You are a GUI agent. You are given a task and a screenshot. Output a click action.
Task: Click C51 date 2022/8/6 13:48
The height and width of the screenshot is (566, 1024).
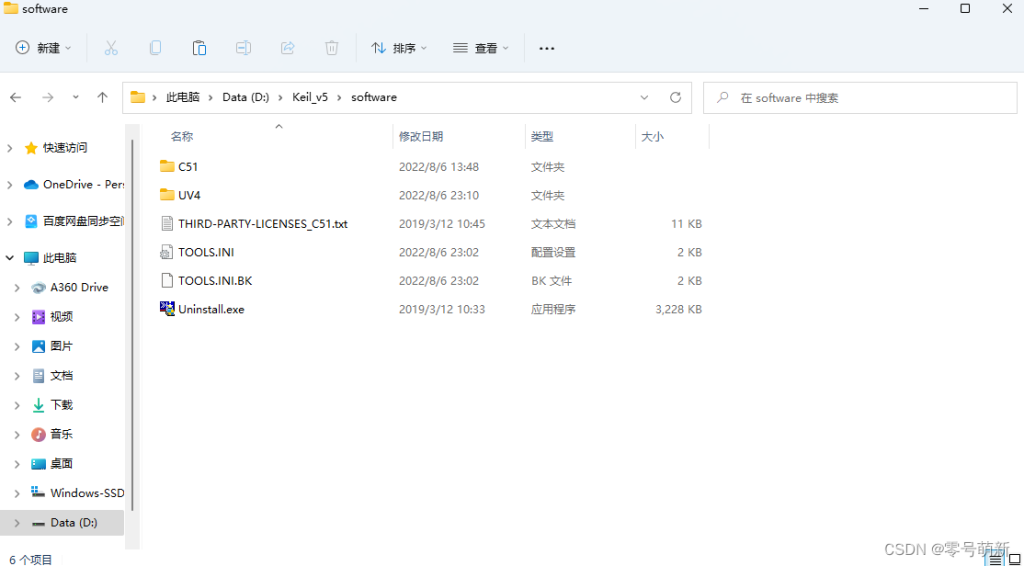point(439,166)
